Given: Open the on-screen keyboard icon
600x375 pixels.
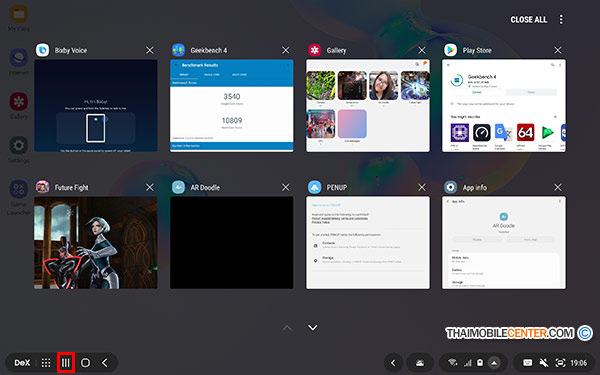Looking at the screenshot, I should (527, 362).
